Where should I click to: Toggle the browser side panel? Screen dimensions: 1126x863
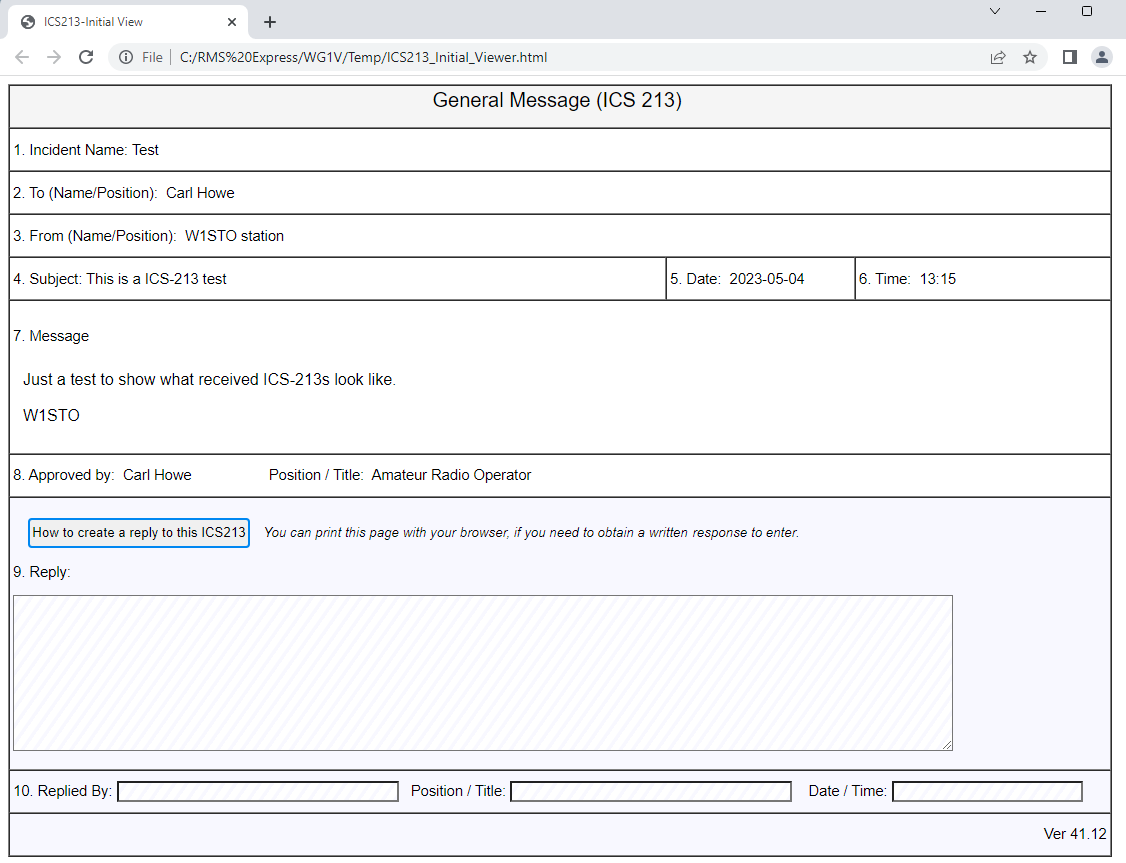1069,57
